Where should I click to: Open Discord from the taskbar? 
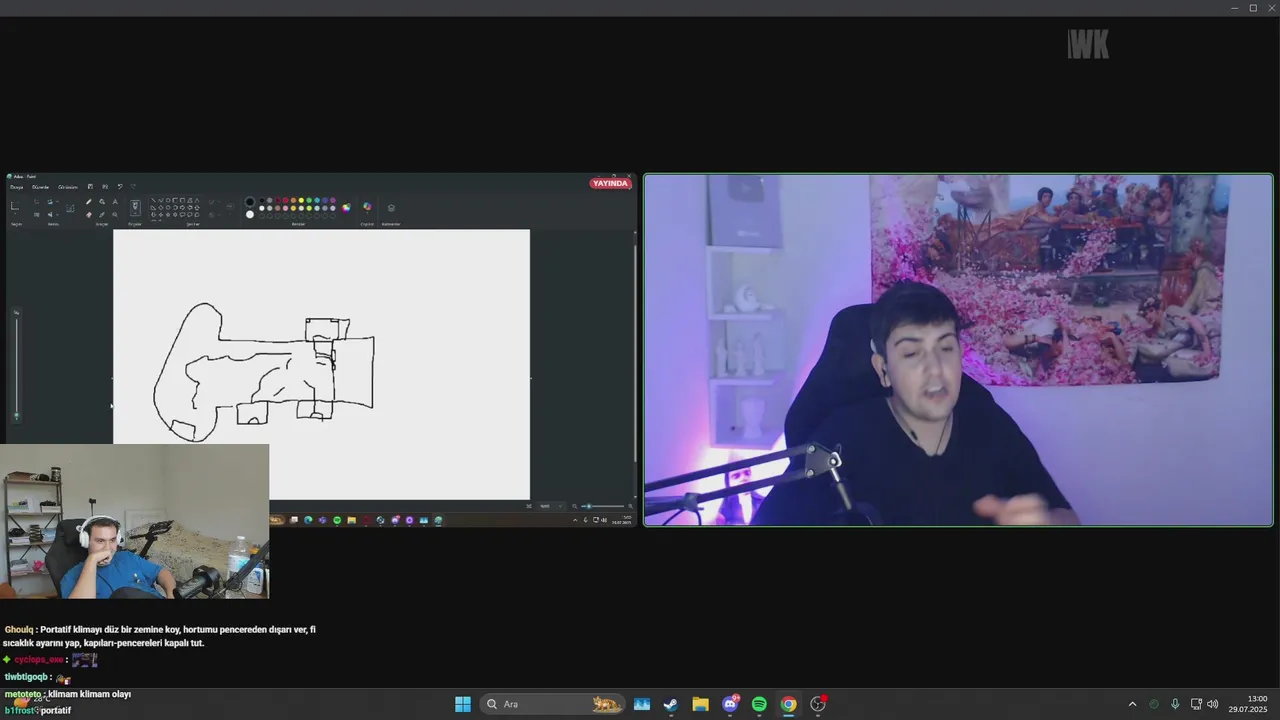[730, 704]
